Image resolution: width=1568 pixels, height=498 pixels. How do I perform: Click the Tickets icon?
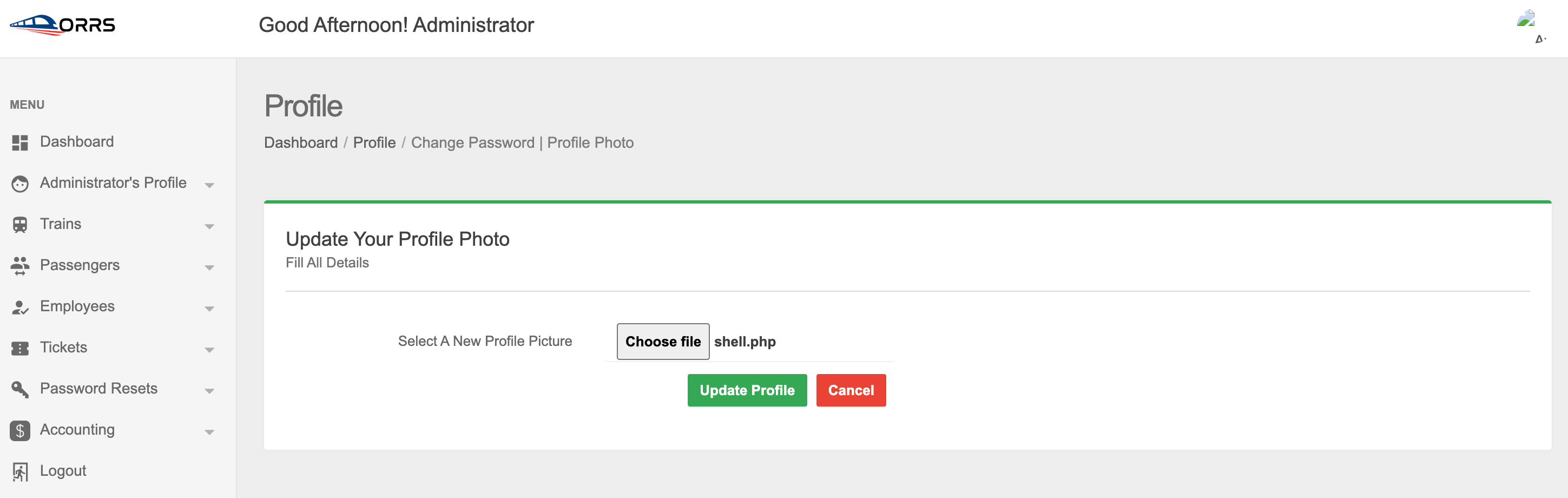click(20, 348)
